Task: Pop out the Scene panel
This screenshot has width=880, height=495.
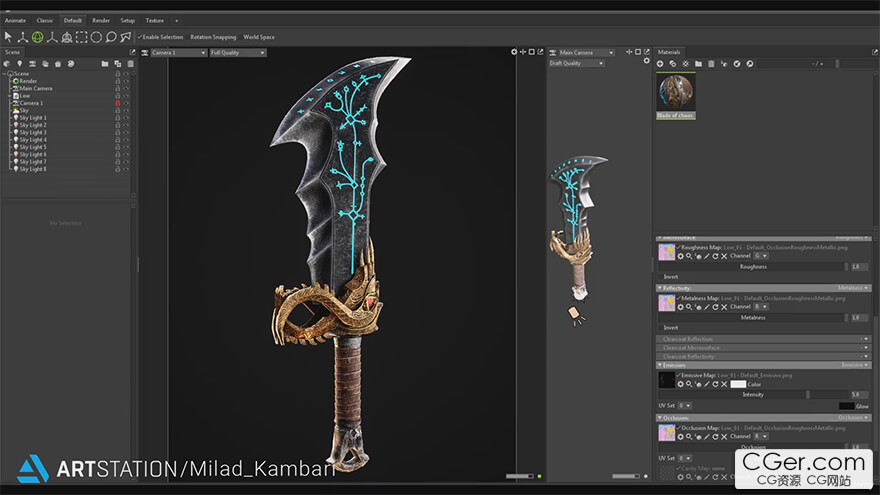Action: (x=132, y=52)
